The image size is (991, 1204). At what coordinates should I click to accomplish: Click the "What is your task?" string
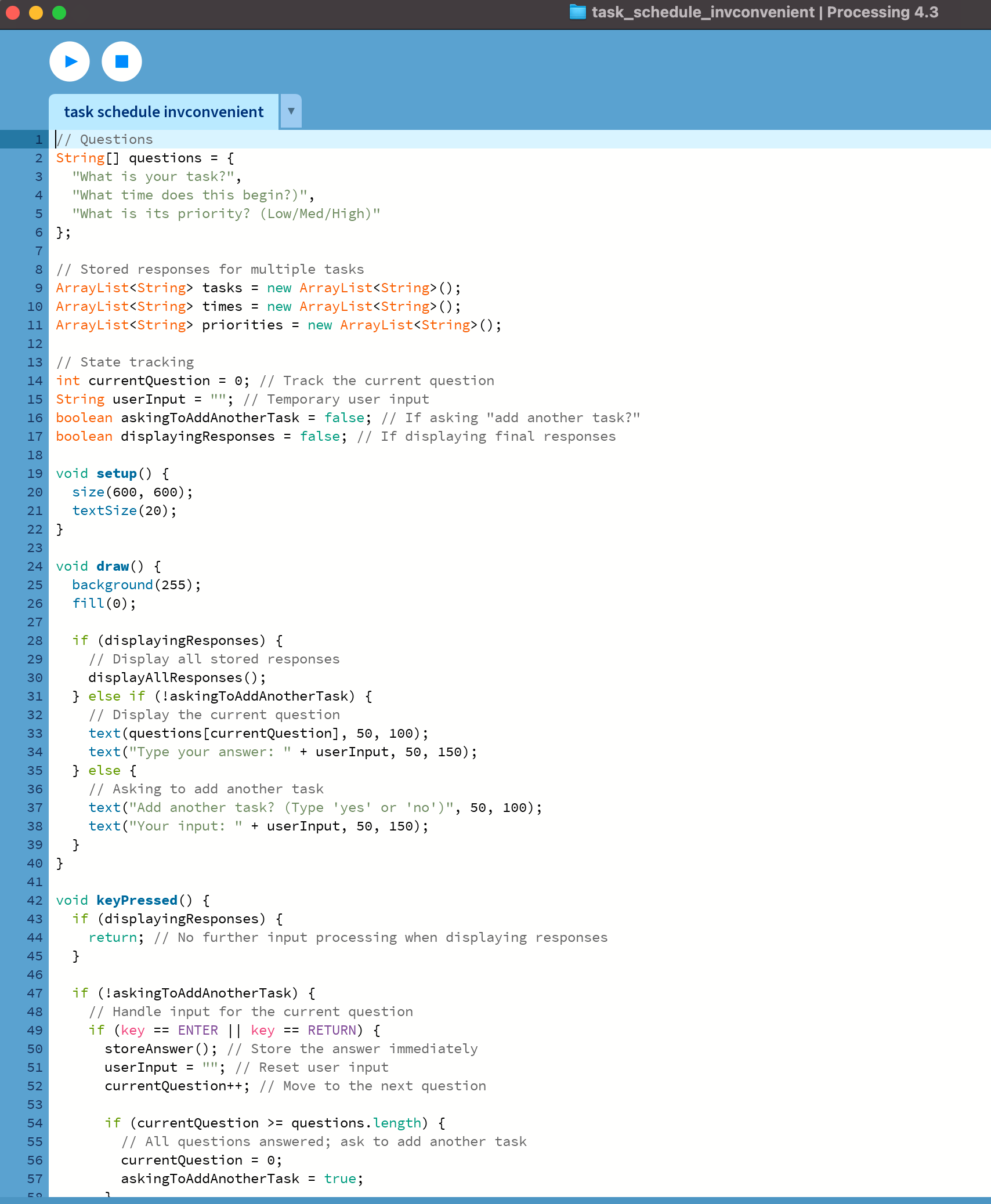click(x=153, y=176)
